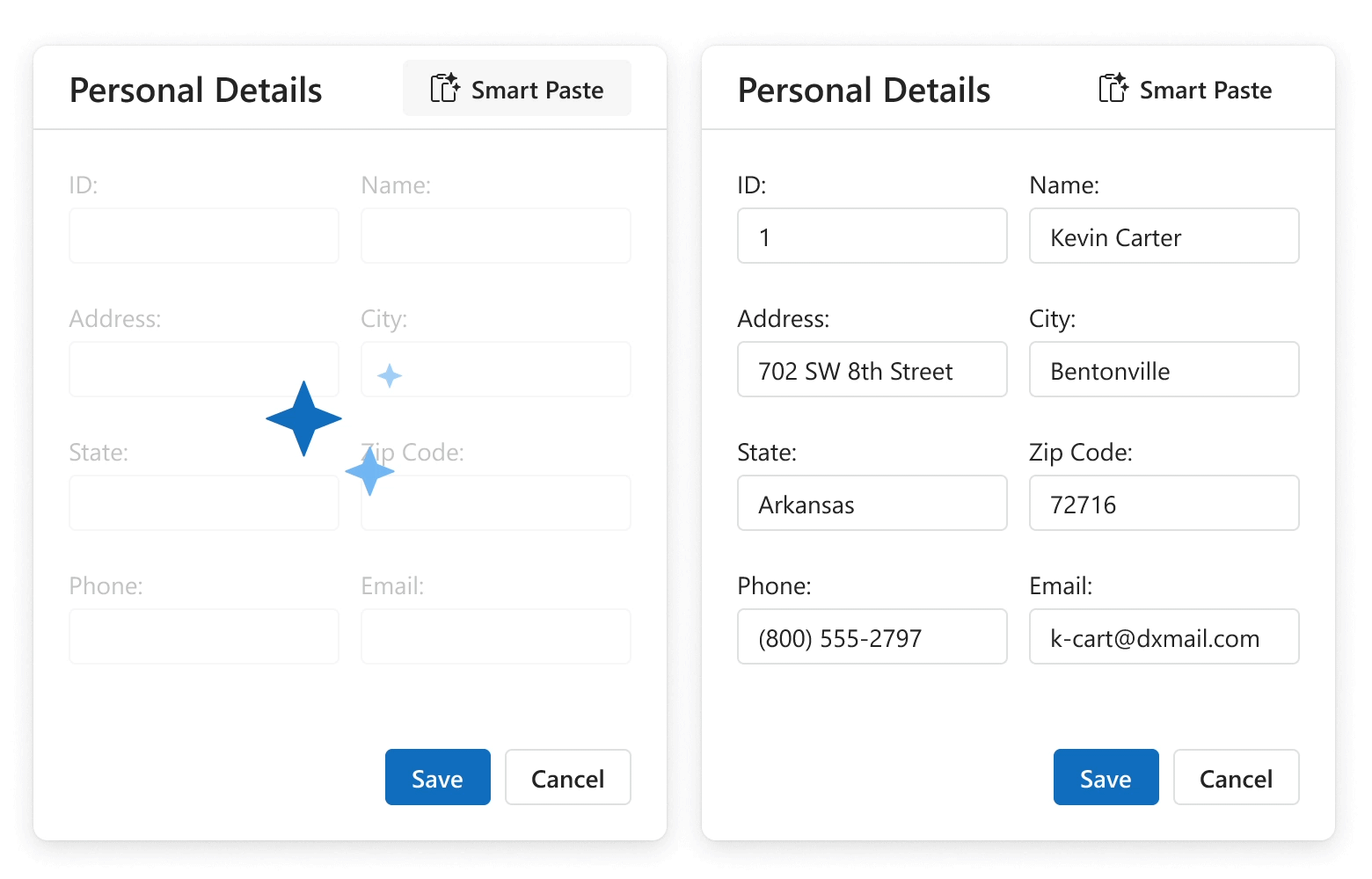Save the empty Personal Details form
1372x879 pixels.
(437, 777)
